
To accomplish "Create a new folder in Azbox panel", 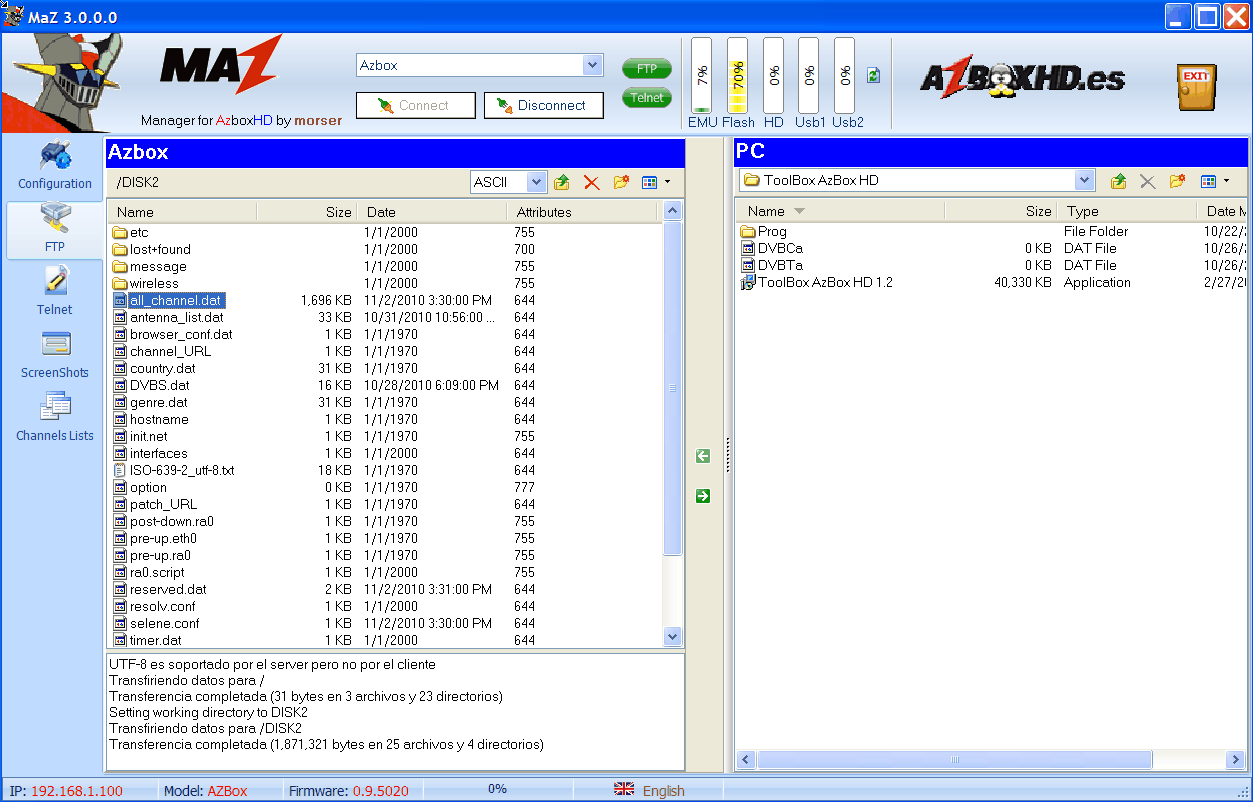I will 621,182.
